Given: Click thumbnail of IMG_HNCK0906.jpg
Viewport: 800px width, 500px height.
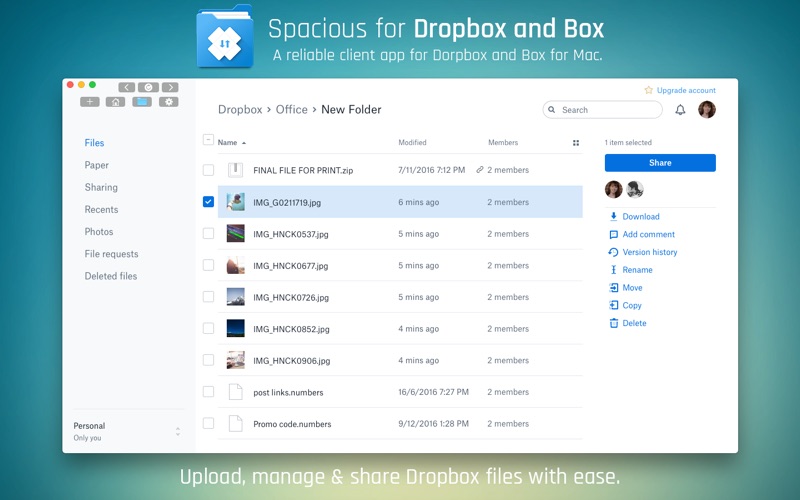Looking at the screenshot, I should [235, 360].
